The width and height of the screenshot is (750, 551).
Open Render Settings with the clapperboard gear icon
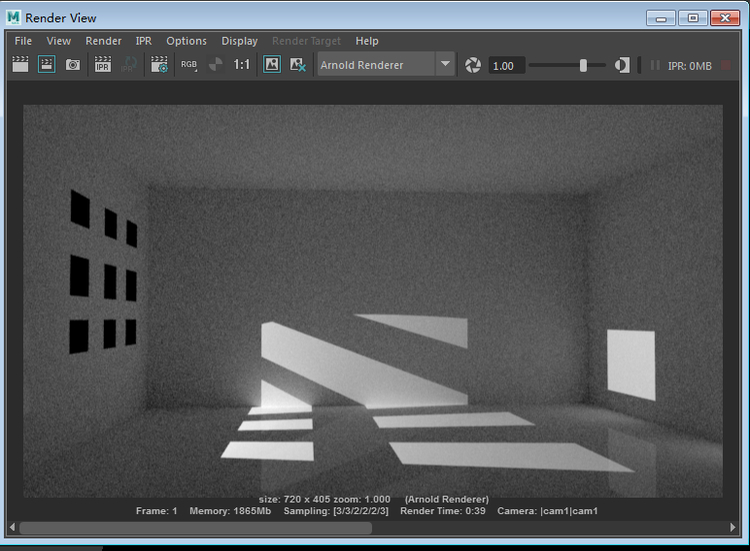click(x=159, y=65)
